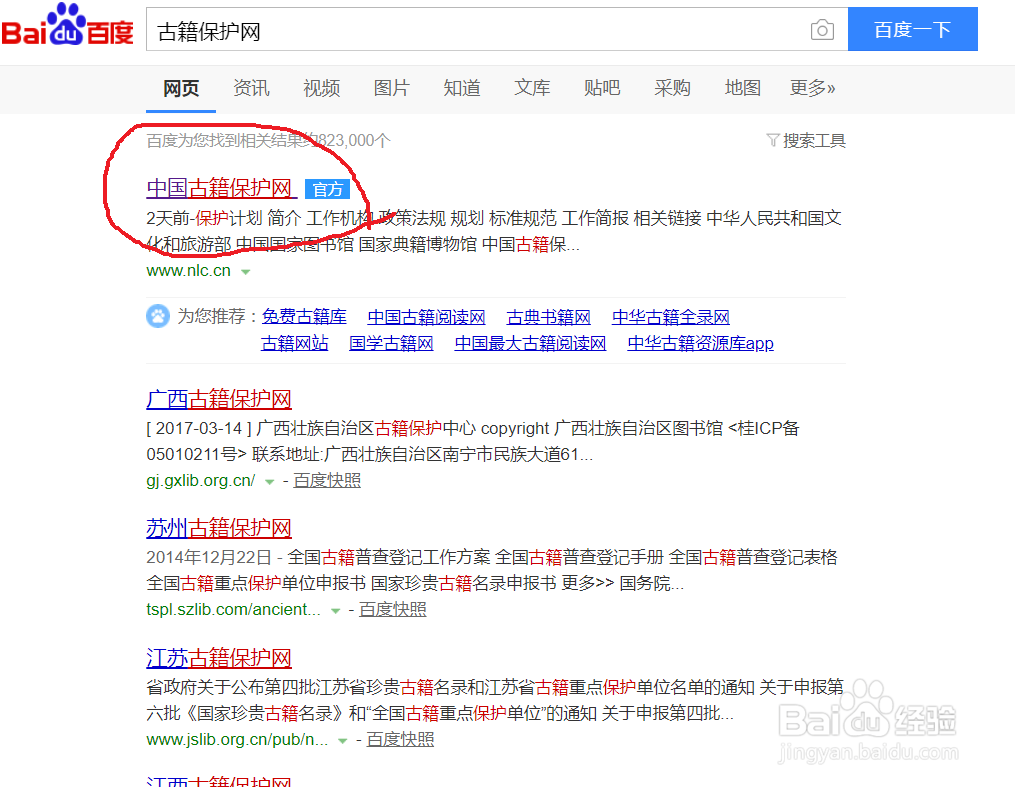The image size is (1015, 787).
Task: Click the gj.gxlib.org.cn/ URL
Action: 201,481
